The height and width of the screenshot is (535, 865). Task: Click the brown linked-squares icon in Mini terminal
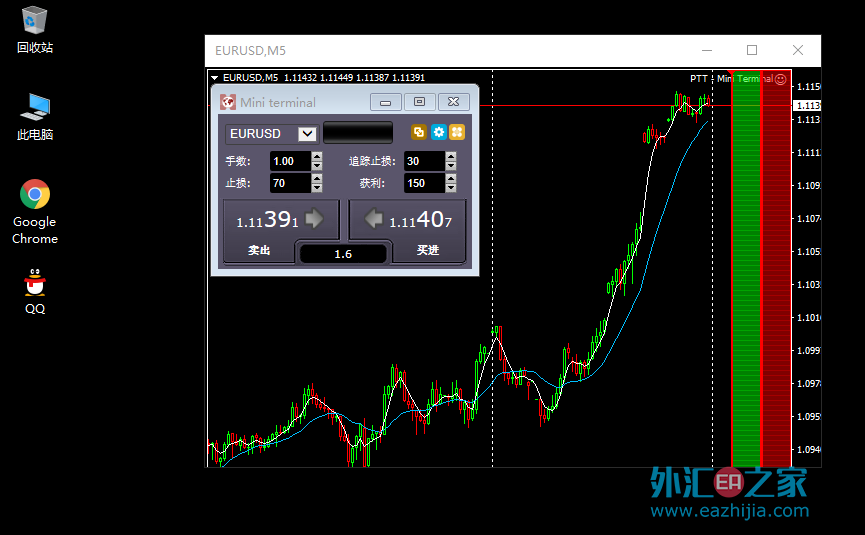(x=419, y=132)
